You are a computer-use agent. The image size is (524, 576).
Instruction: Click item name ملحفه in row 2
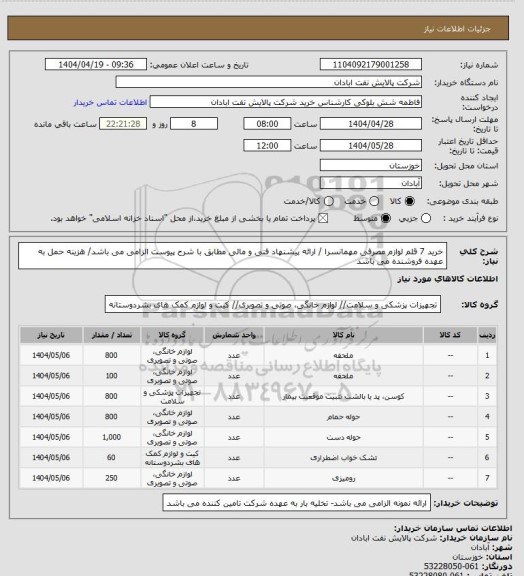click(x=343, y=376)
